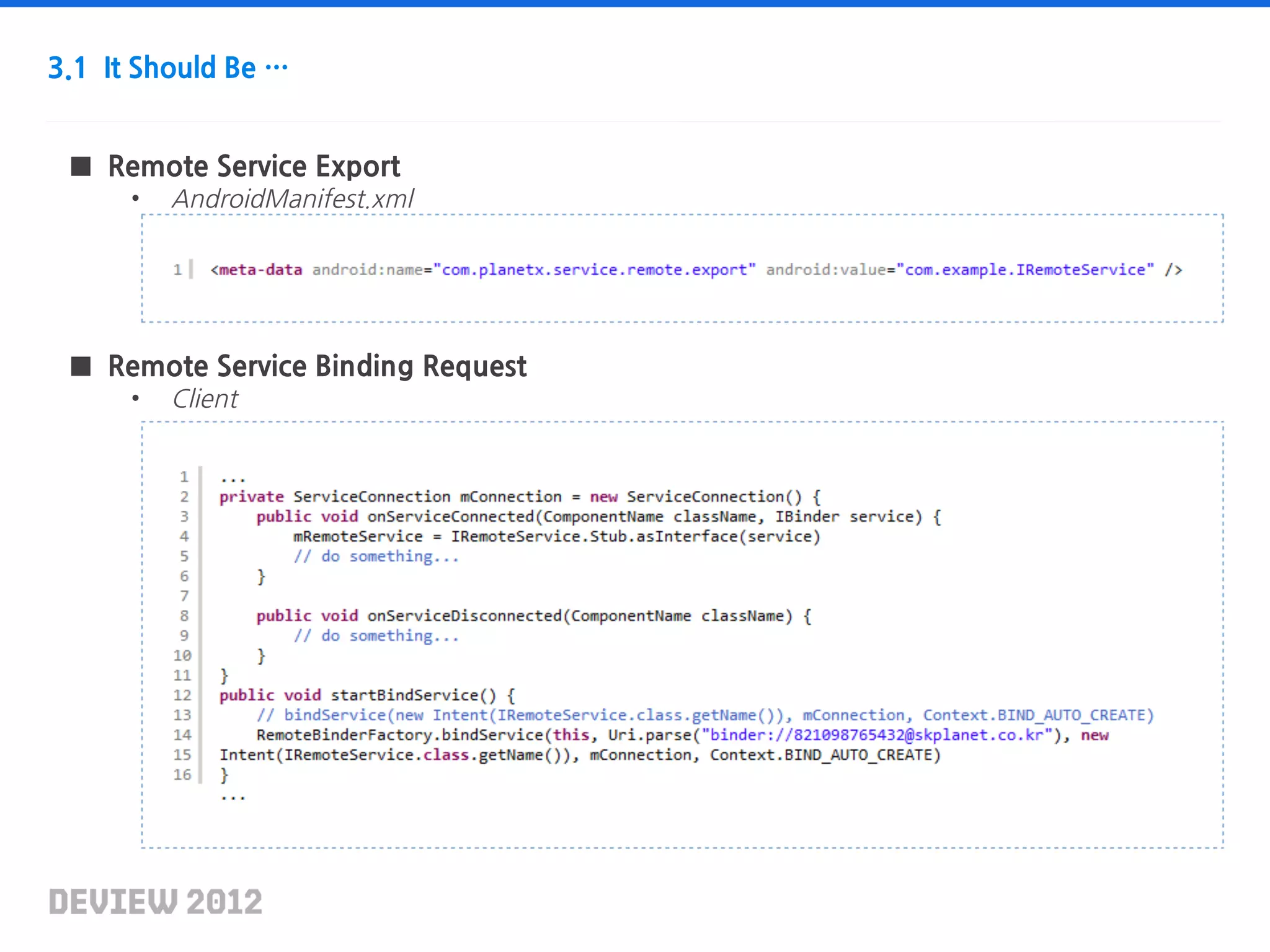1270x952 pixels.
Task: Click the RemoteBinderFactory.bindService call
Action: pos(399,735)
